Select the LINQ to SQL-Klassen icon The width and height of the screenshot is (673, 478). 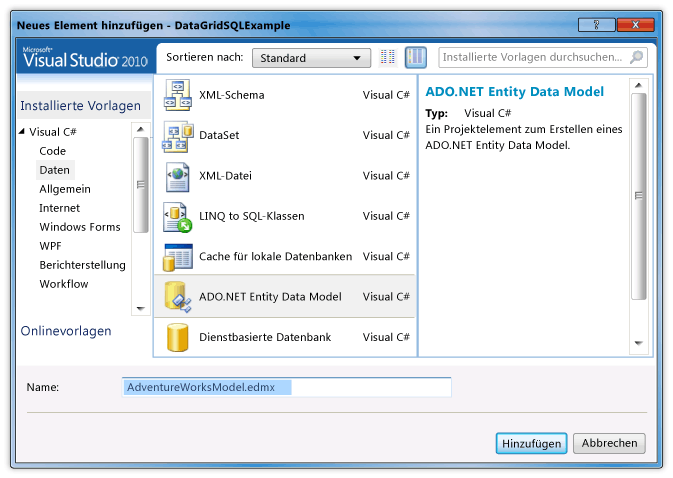[177, 217]
